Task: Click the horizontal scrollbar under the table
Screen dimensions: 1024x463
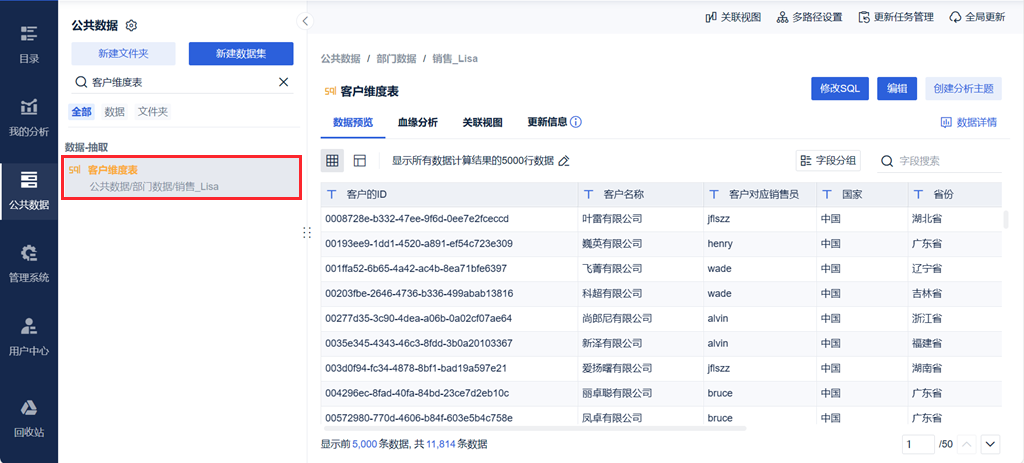Action: pyautogui.click(x=535, y=429)
